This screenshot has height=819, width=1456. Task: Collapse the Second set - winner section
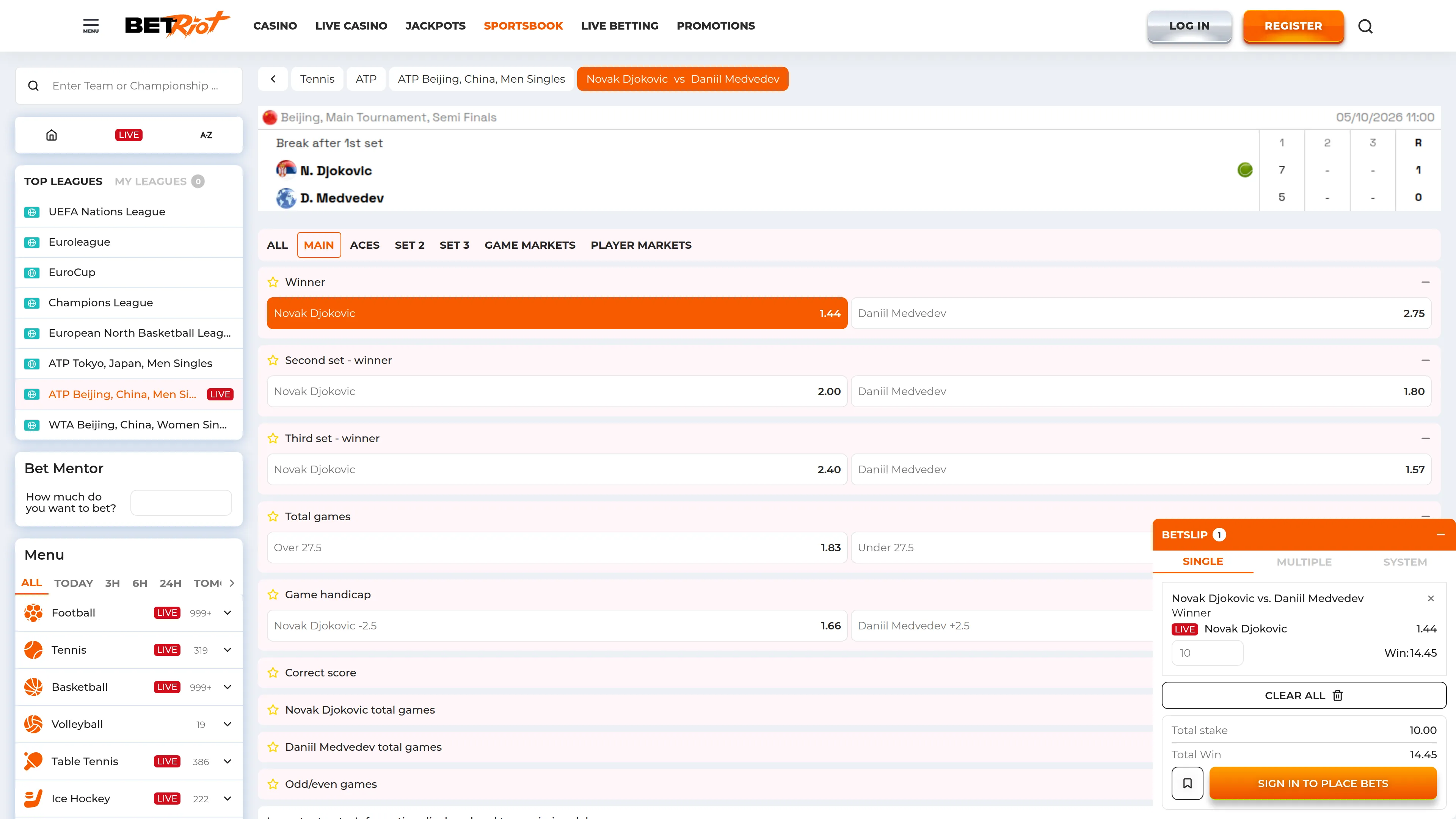pos(1426,360)
